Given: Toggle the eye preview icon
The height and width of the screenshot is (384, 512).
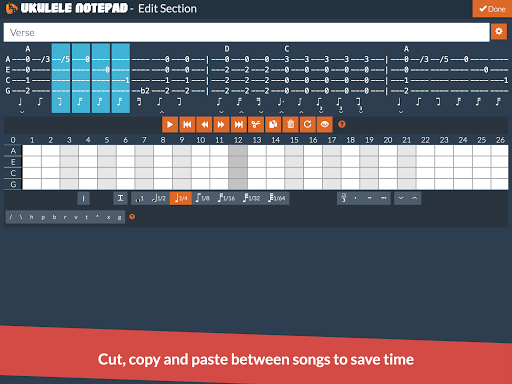Looking at the screenshot, I should tap(325, 125).
